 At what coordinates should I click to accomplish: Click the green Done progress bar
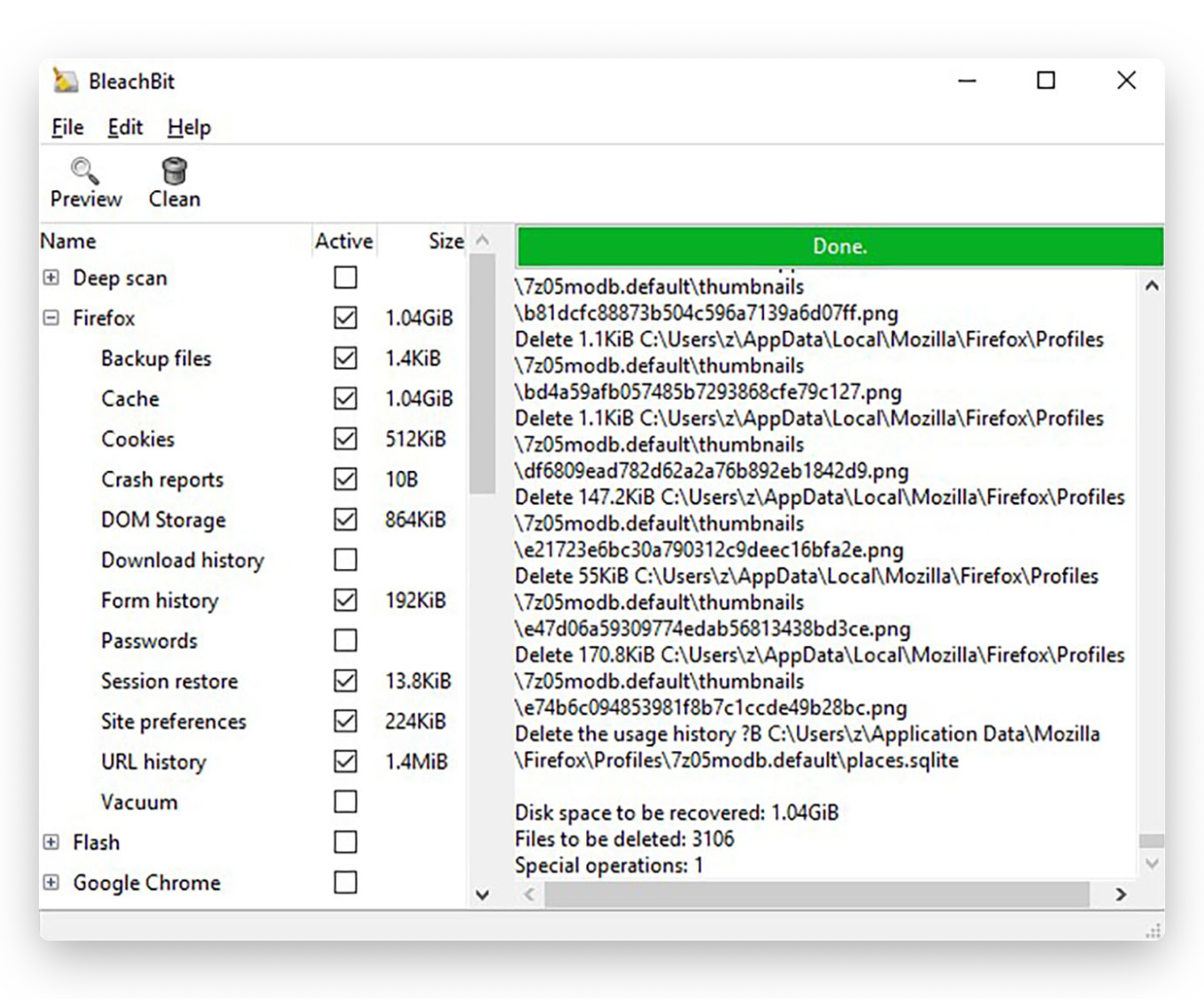[839, 246]
